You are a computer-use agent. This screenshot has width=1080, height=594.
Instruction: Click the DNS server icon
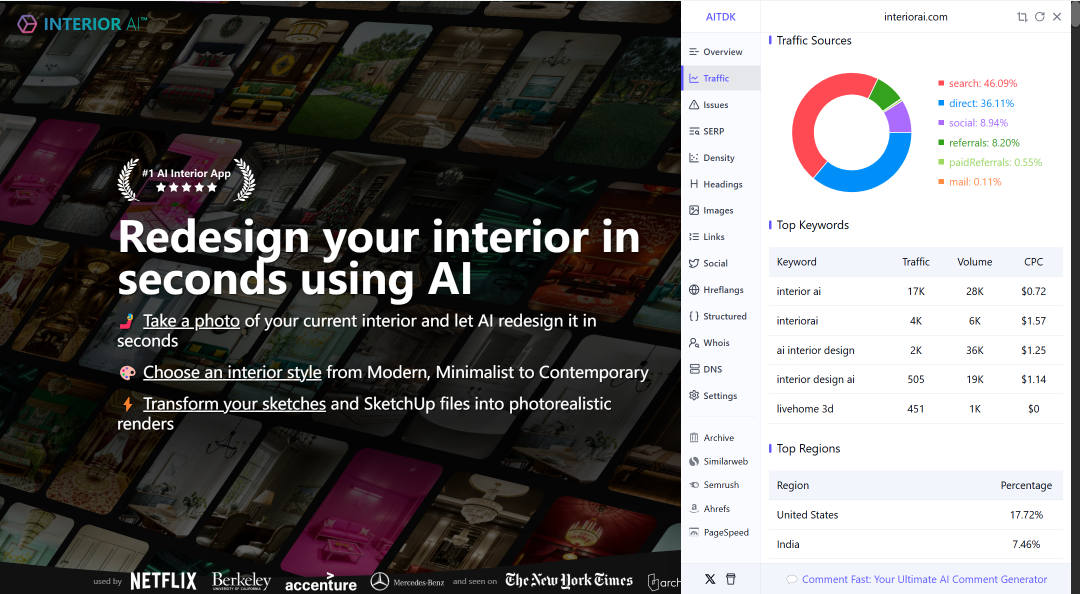pos(694,369)
